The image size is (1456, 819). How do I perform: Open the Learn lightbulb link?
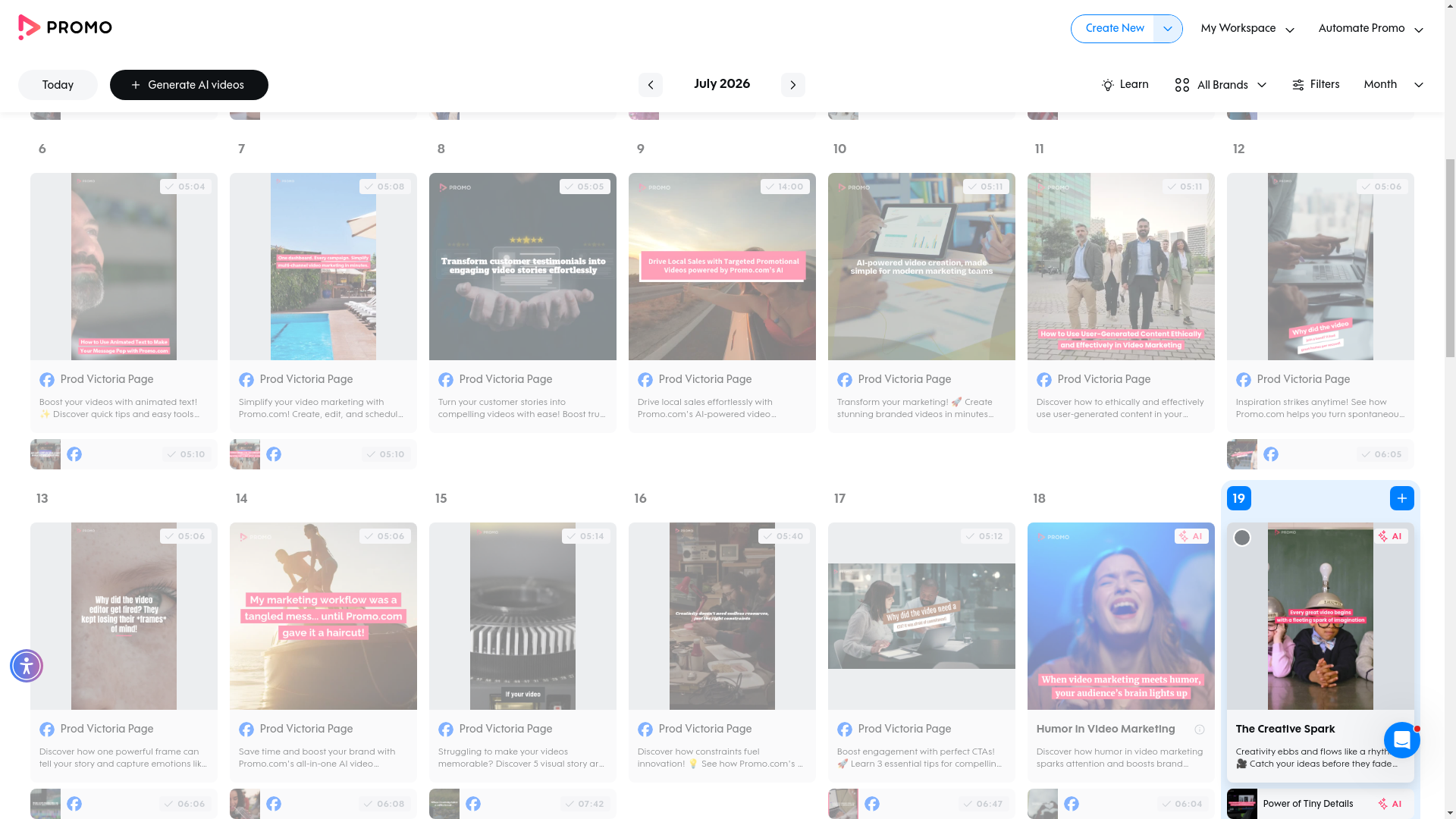click(1125, 85)
